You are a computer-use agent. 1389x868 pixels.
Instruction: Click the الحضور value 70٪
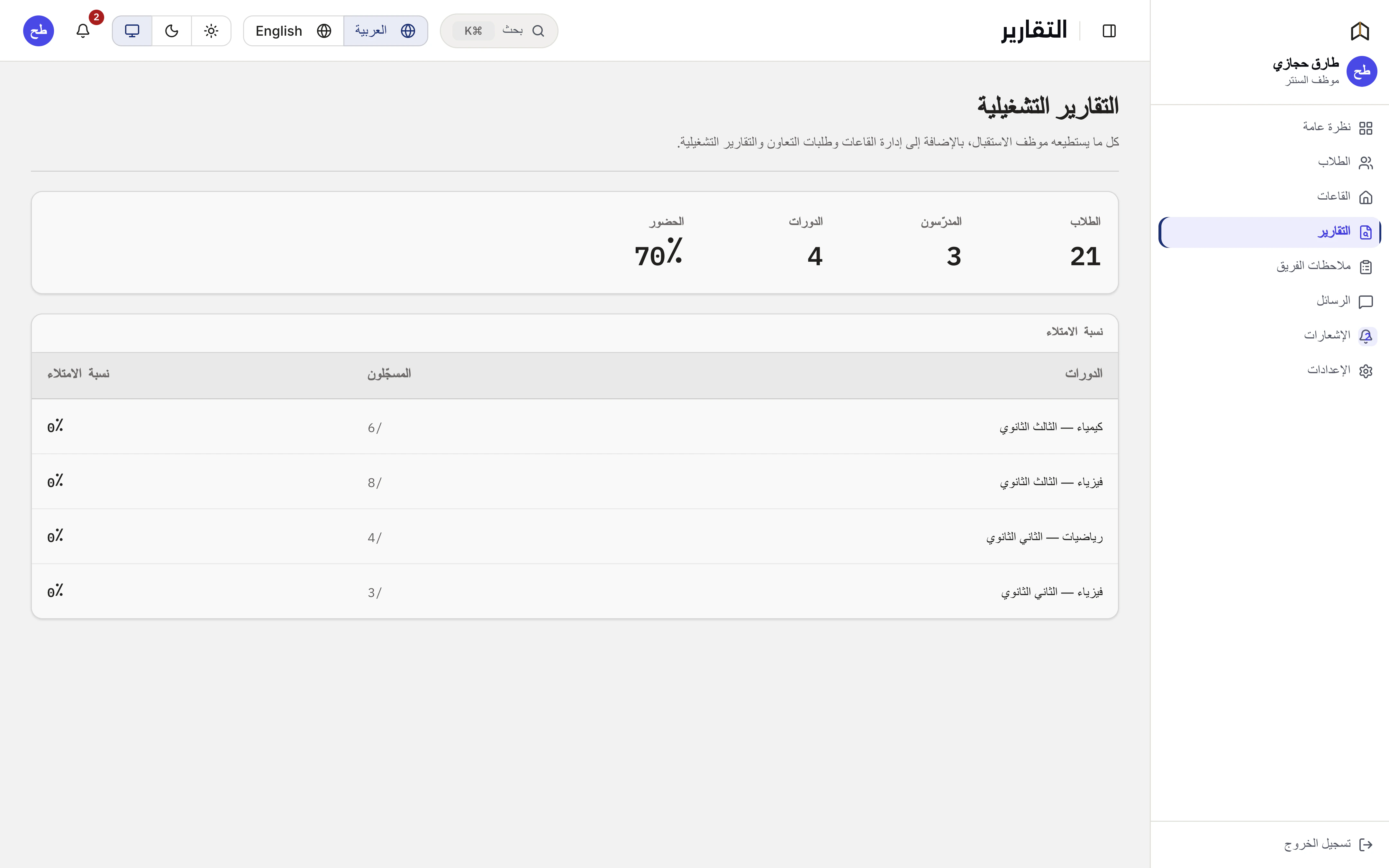click(x=659, y=253)
